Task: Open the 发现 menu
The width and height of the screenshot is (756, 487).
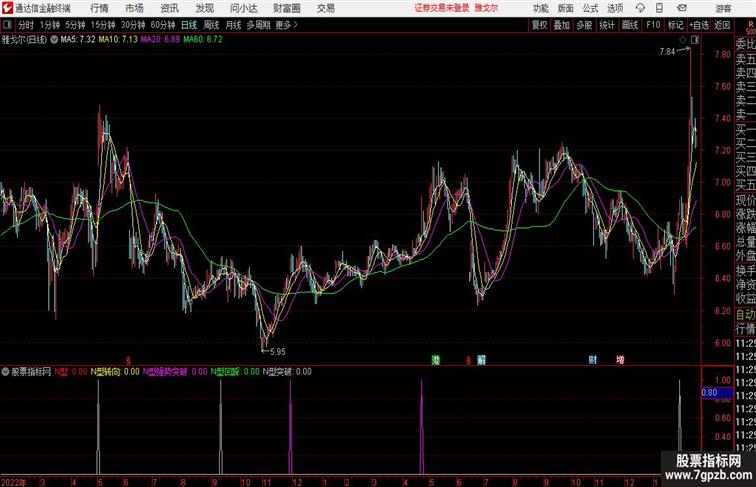Action: (x=204, y=8)
